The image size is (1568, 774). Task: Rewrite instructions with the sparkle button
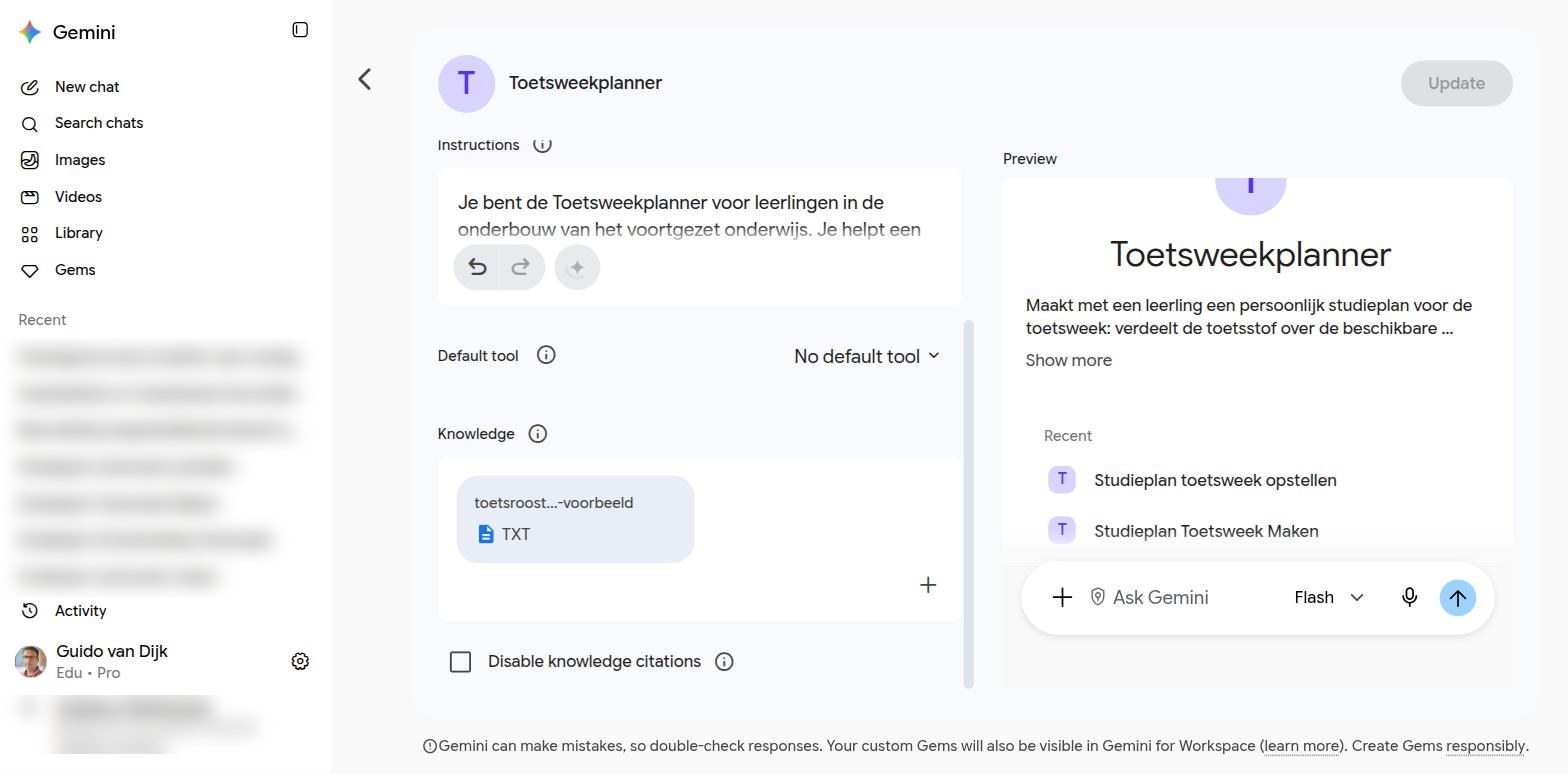coord(577,267)
